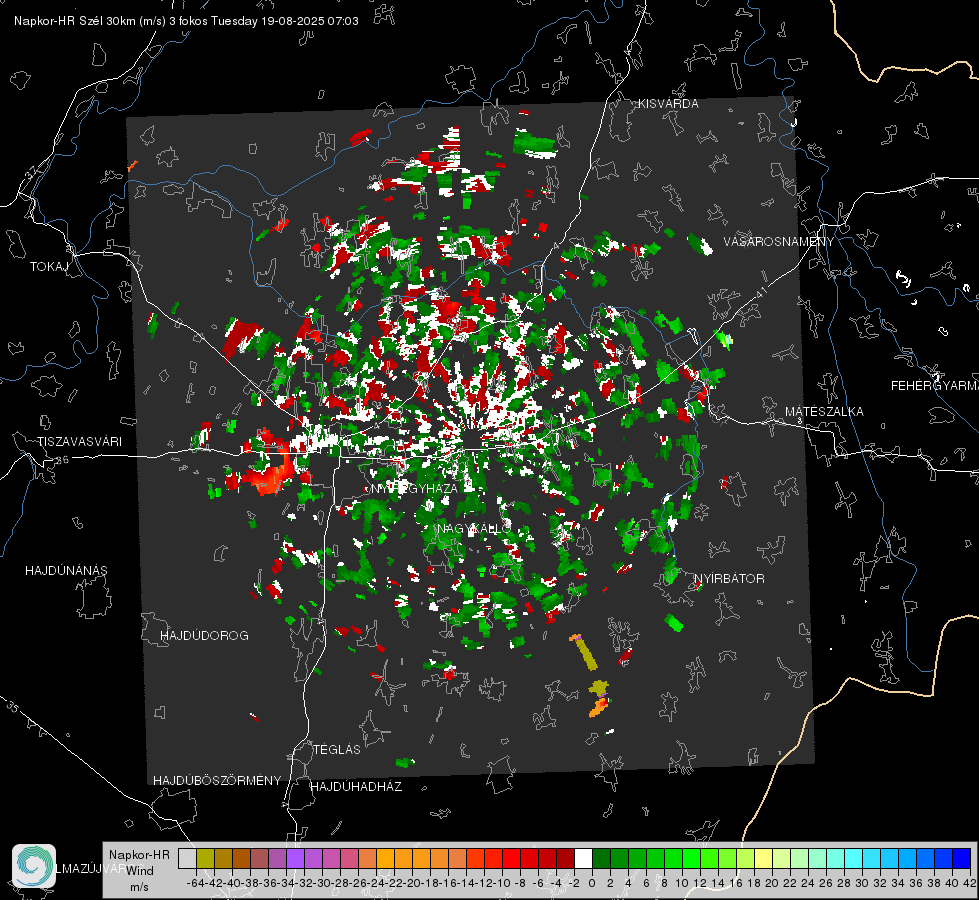This screenshot has width=979, height=900.
Task: Click the swirl logo icon in the corner
Action: [x=34, y=866]
